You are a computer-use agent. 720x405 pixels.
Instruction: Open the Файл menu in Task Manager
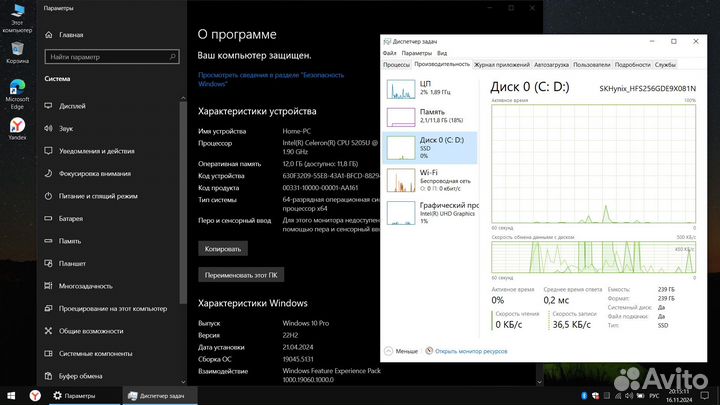coord(390,53)
